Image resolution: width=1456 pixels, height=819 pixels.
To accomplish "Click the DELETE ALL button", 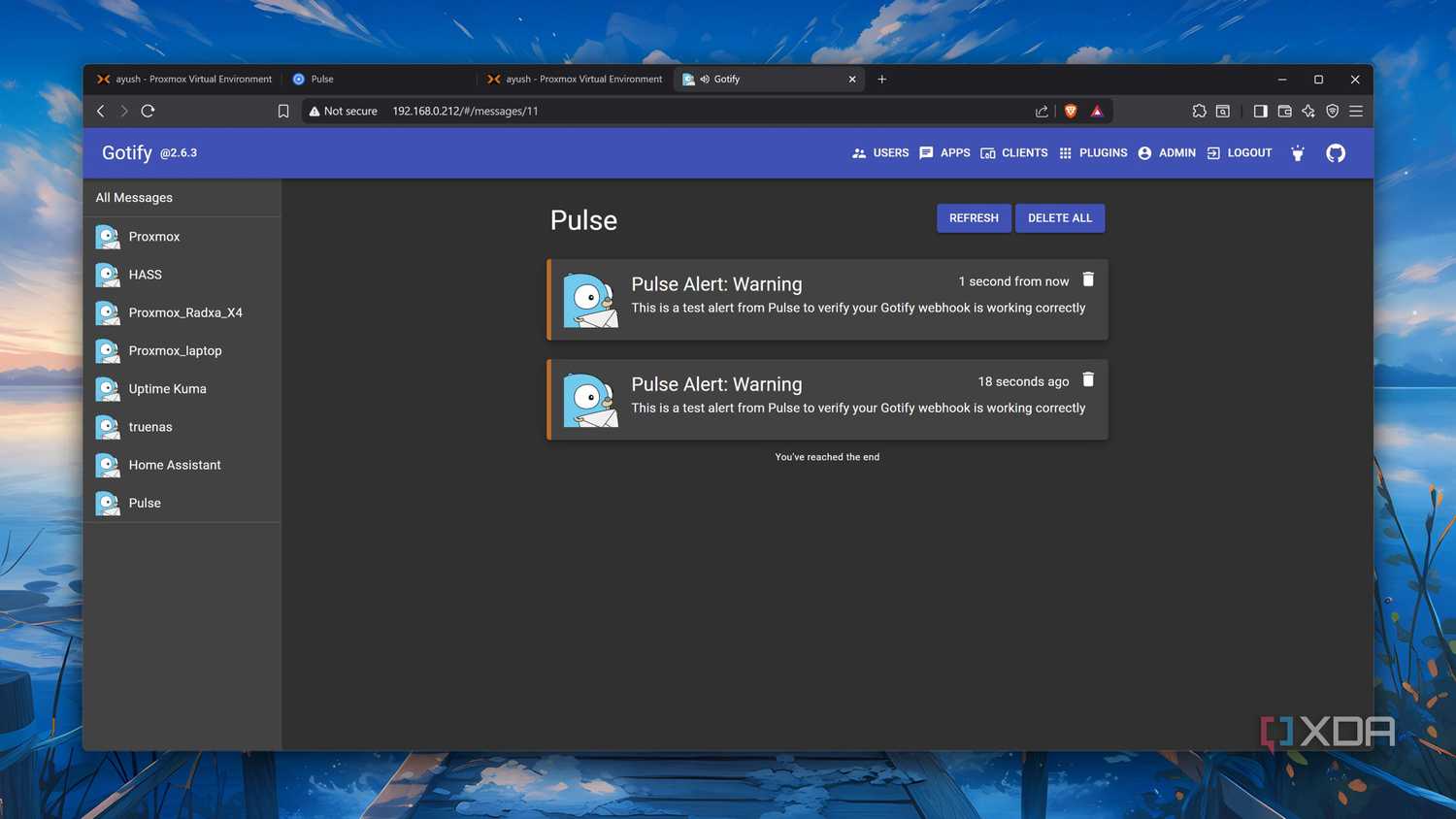I will pos(1060,218).
